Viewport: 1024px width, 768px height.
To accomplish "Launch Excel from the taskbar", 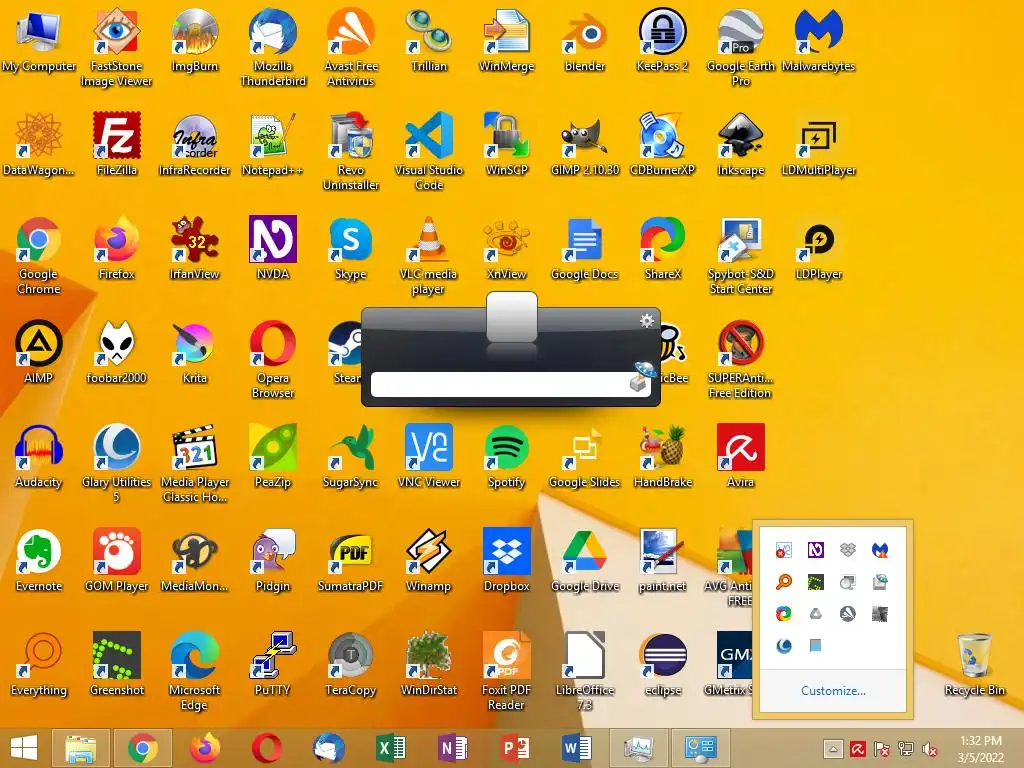I will [x=391, y=748].
